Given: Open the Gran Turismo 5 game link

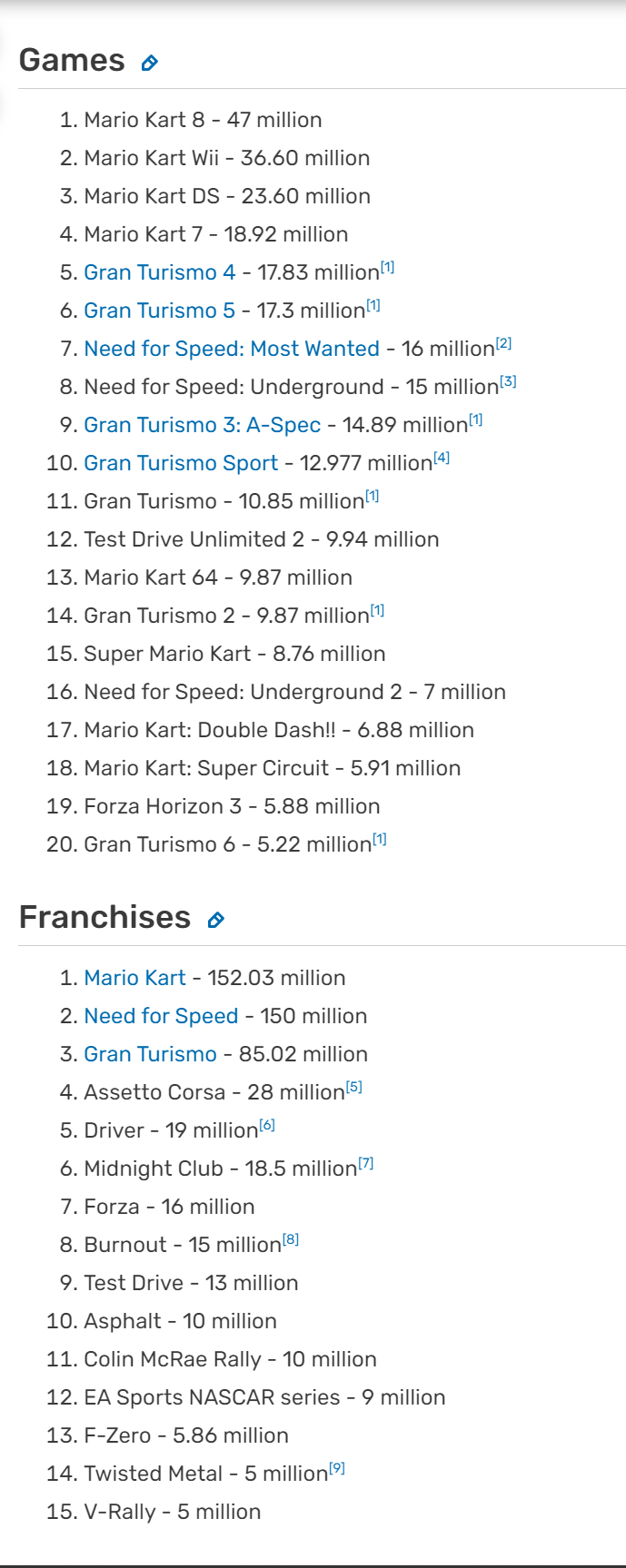Looking at the screenshot, I should 160,311.
